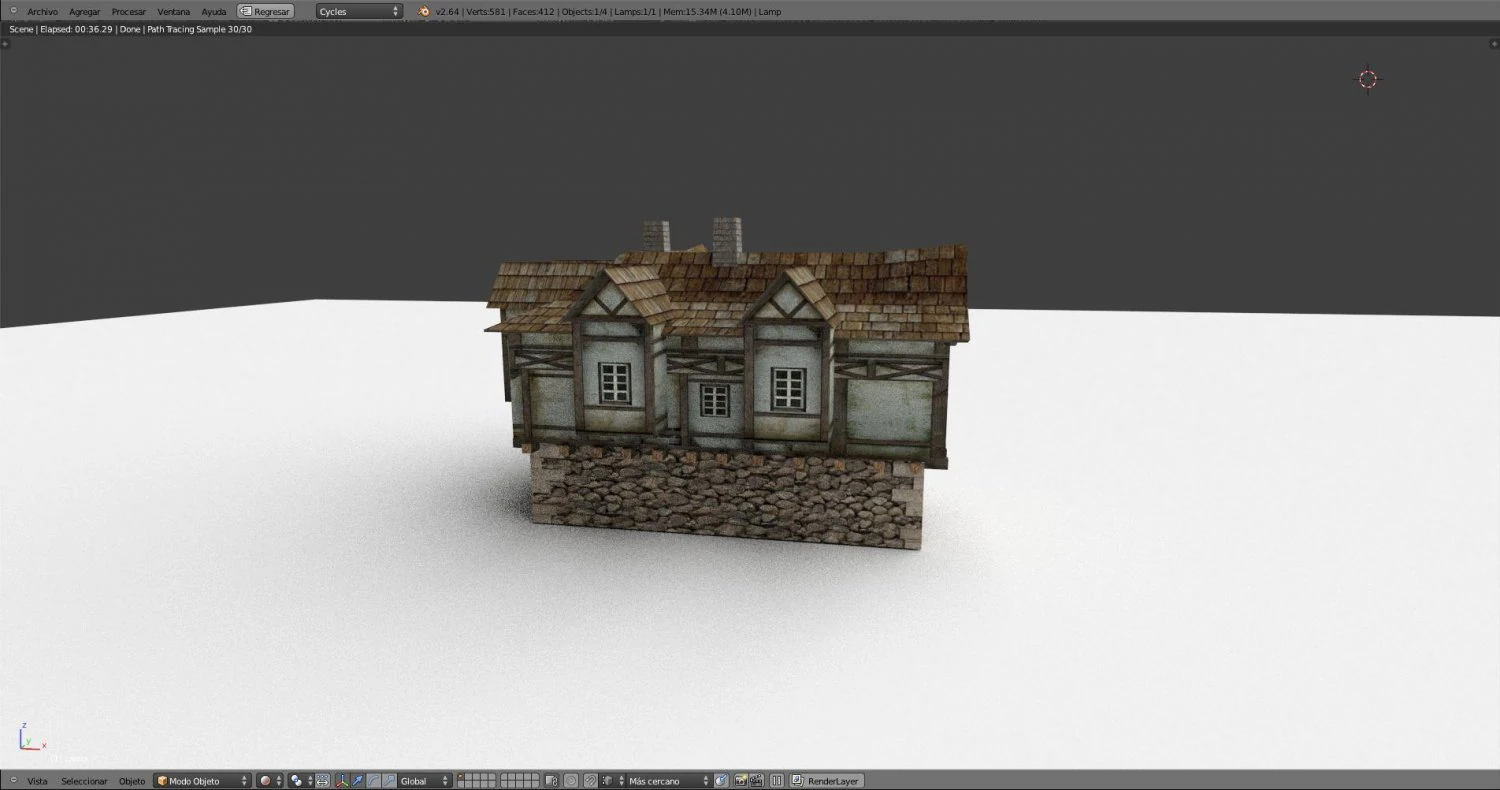Viewport: 1500px width, 790px height.
Task: Click the 'v2.64' version text
Action: pyautogui.click(x=447, y=12)
